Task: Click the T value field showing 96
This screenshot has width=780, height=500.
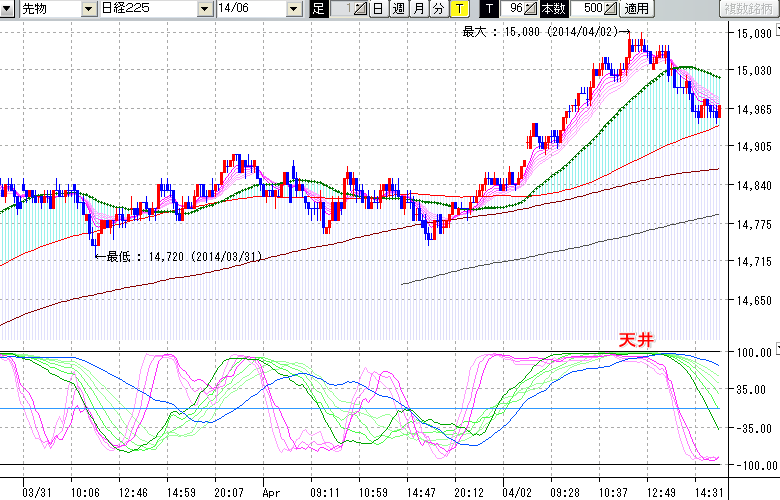Action: point(516,9)
